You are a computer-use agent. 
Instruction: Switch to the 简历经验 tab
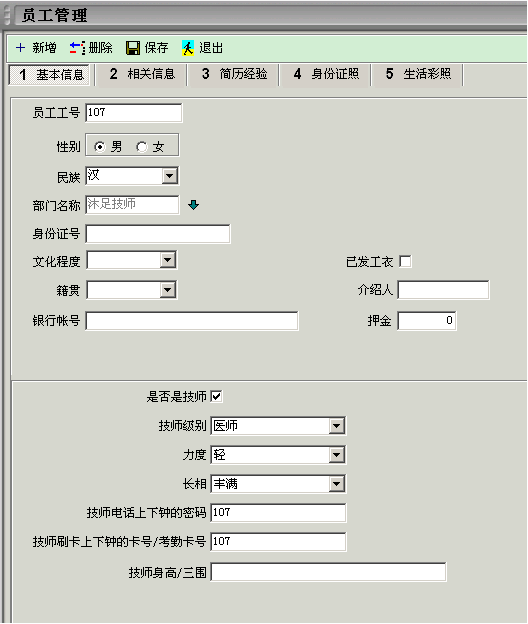pyautogui.click(x=234, y=74)
